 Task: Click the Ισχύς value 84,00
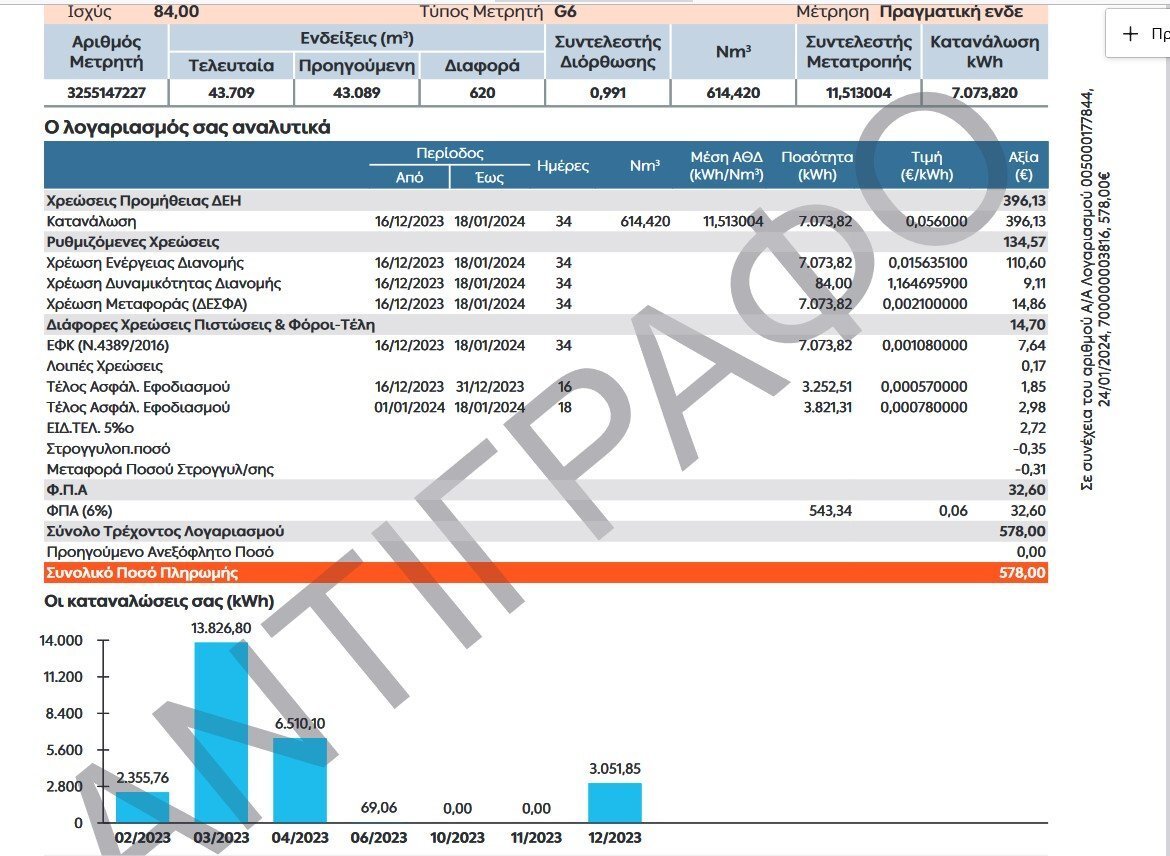pos(176,12)
